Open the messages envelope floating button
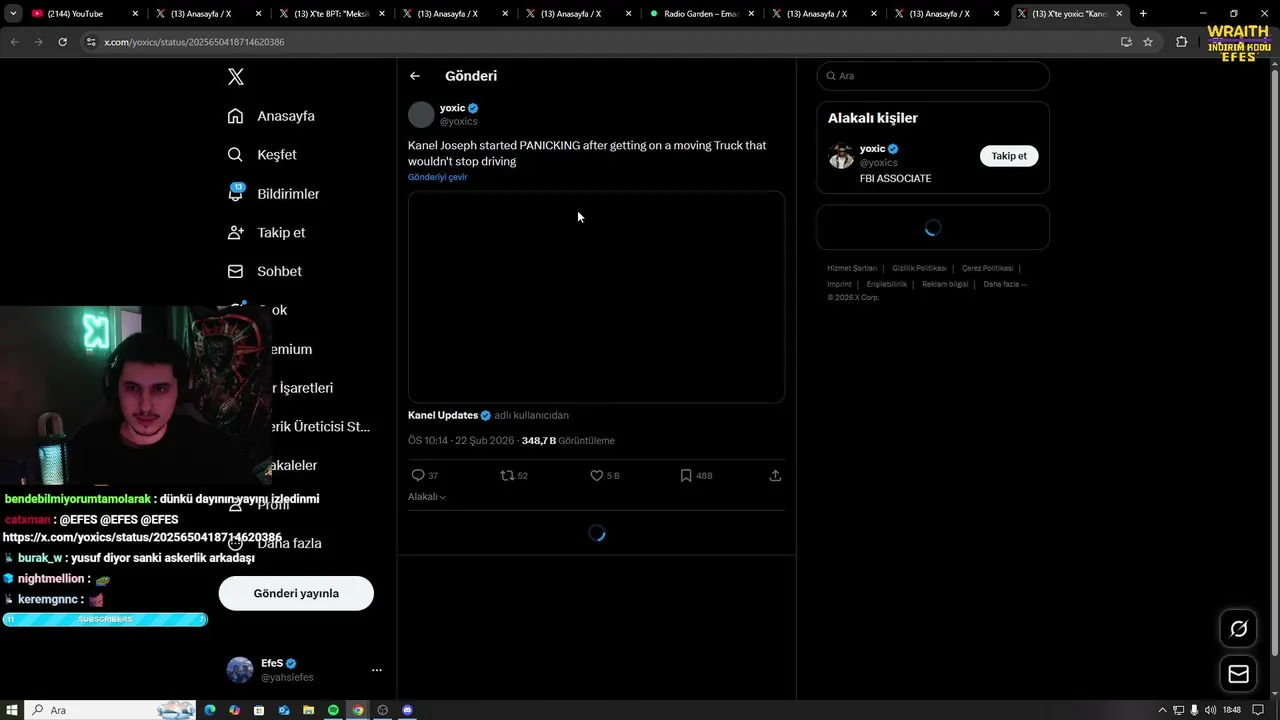Image resolution: width=1280 pixels, height=720 pixels. pyautogui.click(x=1238, y=674)
